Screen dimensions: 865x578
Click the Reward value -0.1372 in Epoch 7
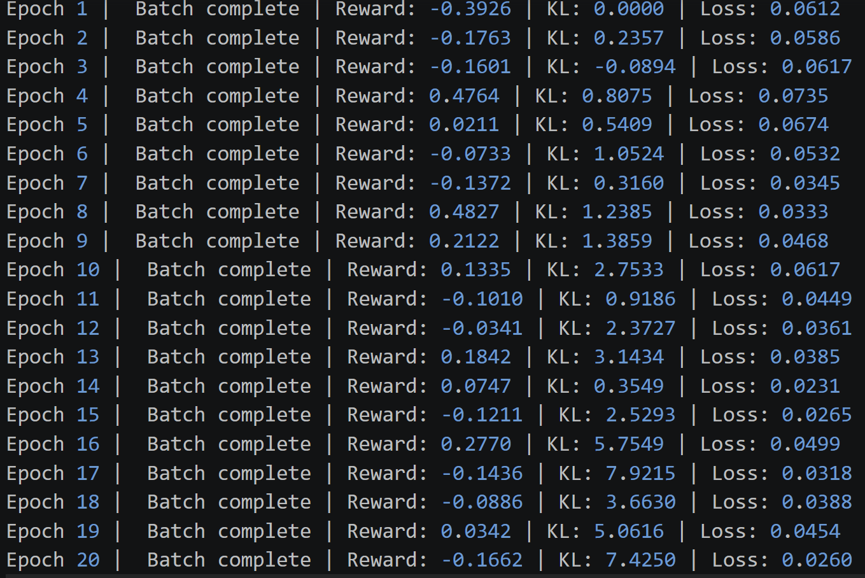pos(471,183)
